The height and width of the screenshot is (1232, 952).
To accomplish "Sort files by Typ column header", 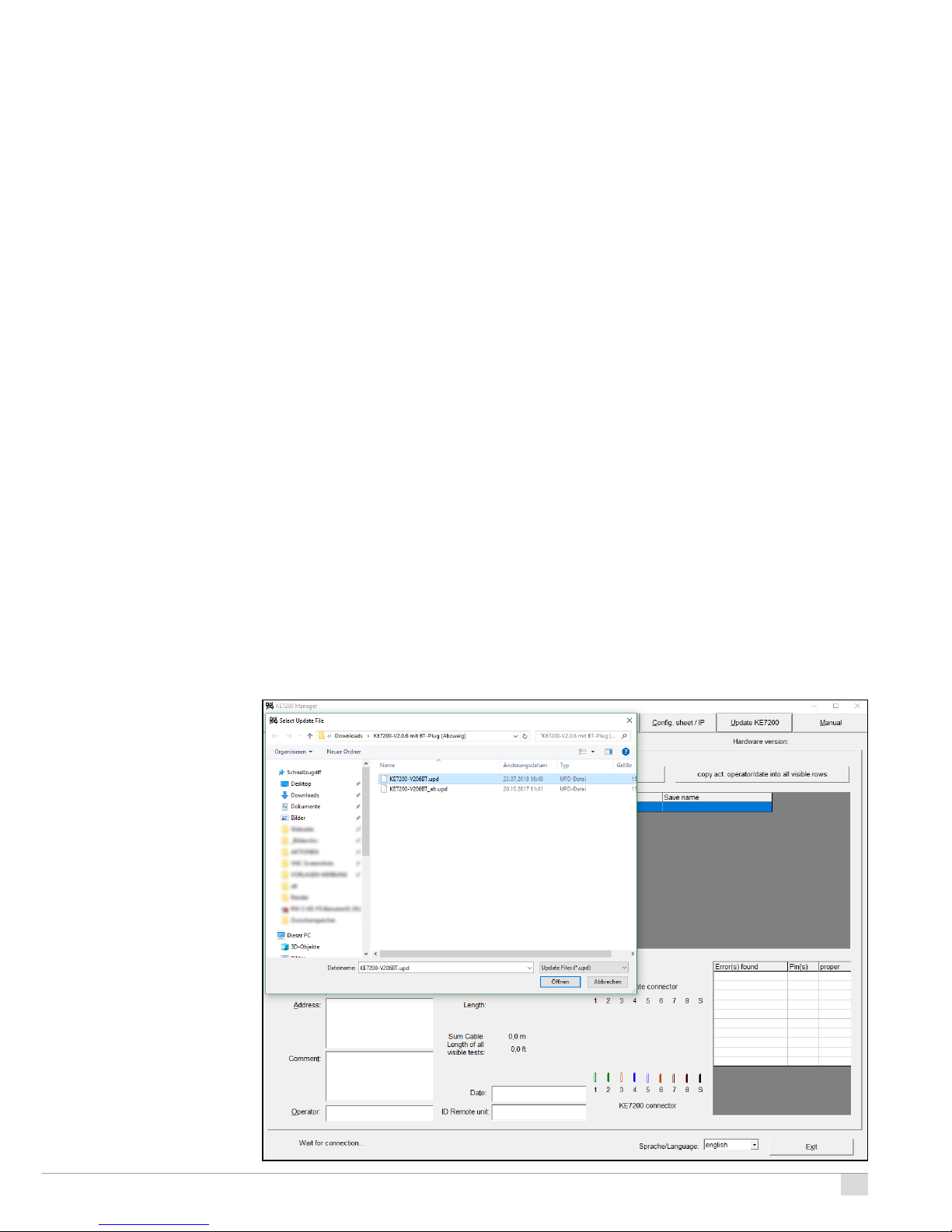I will [564, 766].
